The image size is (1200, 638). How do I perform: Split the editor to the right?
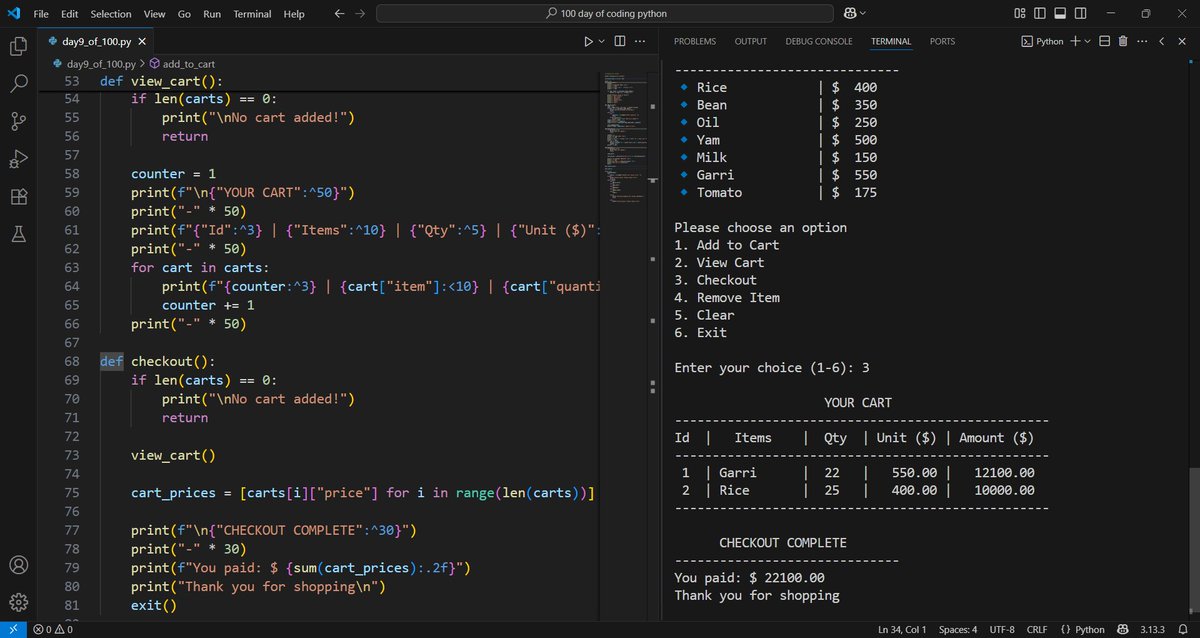click(x=619, y=41)
